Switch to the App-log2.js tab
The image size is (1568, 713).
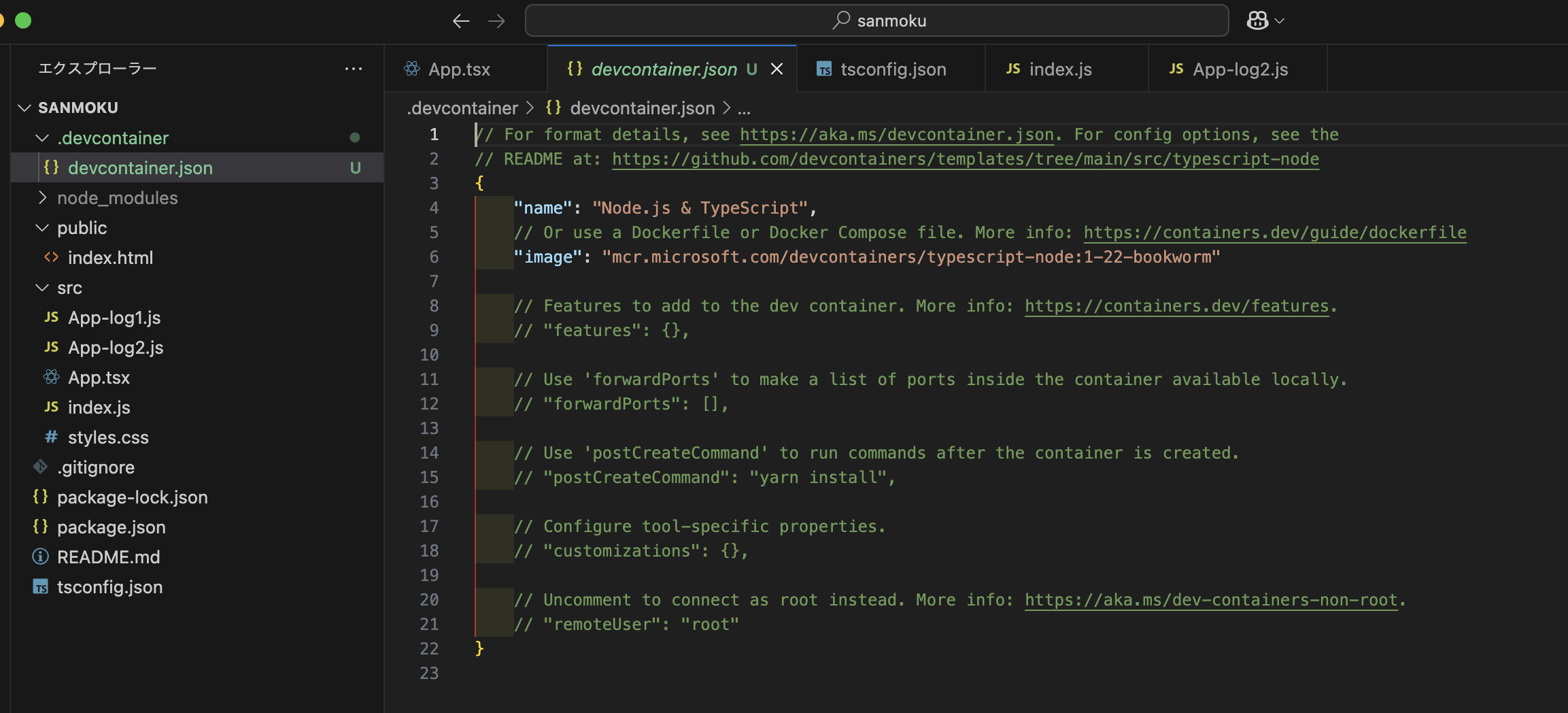pos(1241,68)
